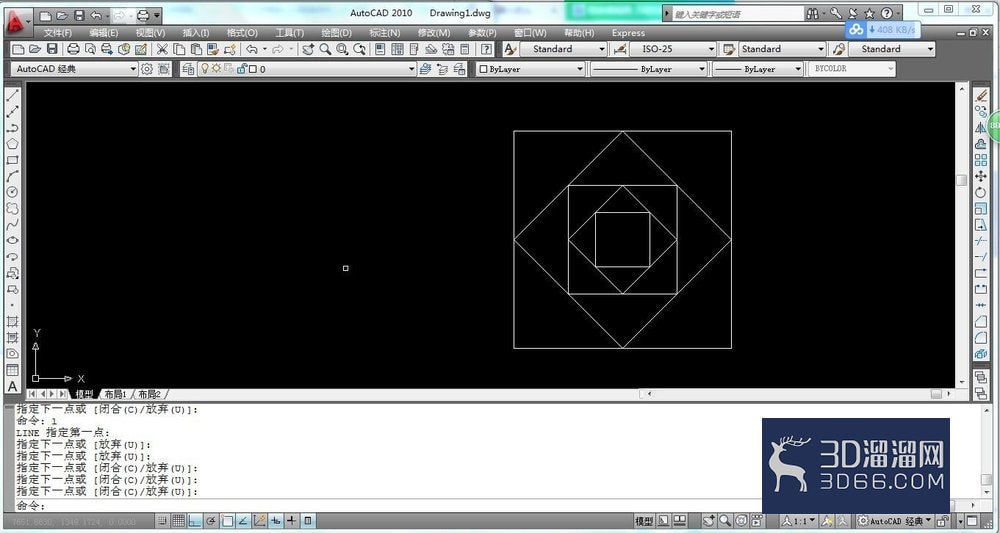Toggle Ortho mode in status bar
The image size is (1000, 533).
click(x=195, y=521)
